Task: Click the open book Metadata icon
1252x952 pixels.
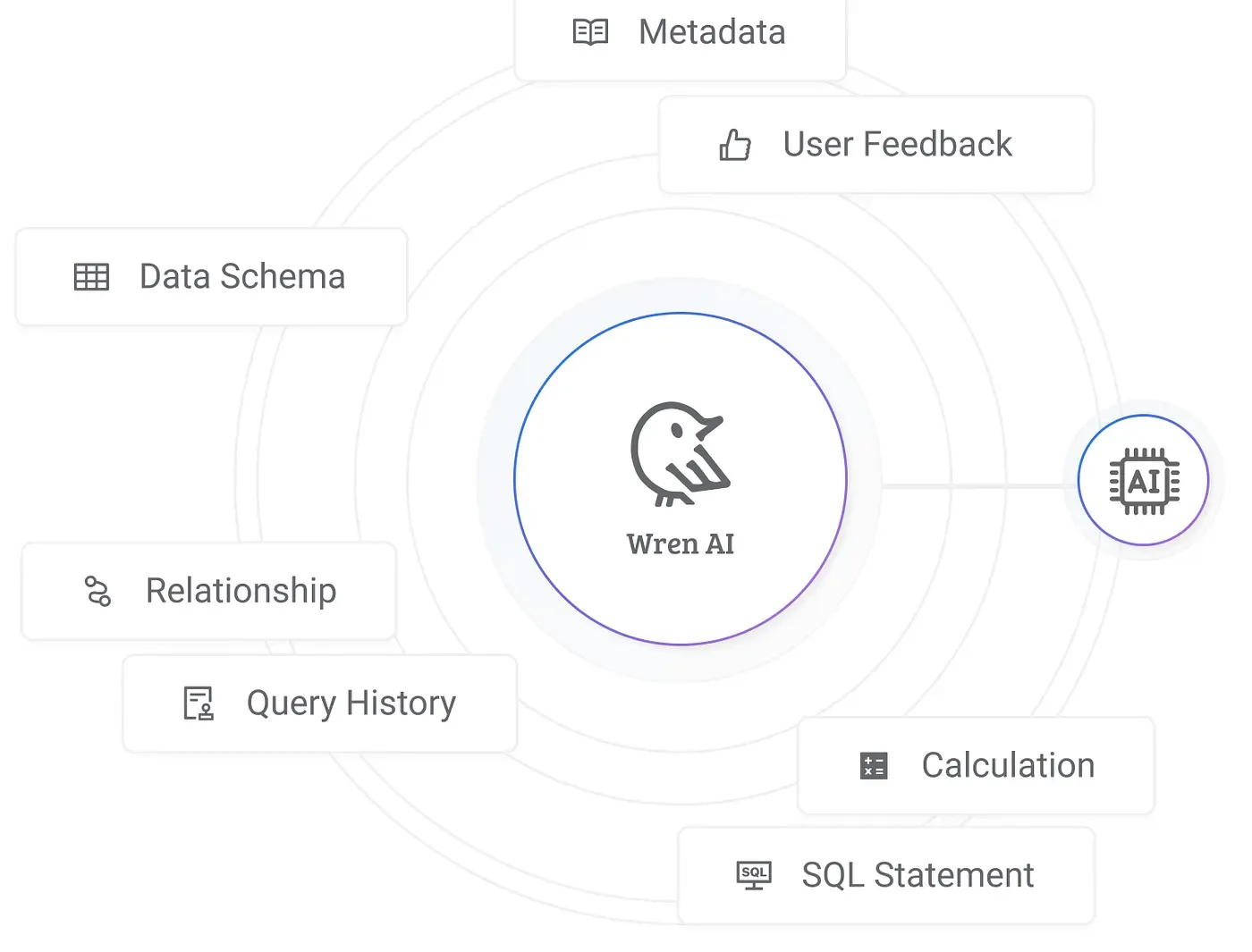Action: [590, 32]
